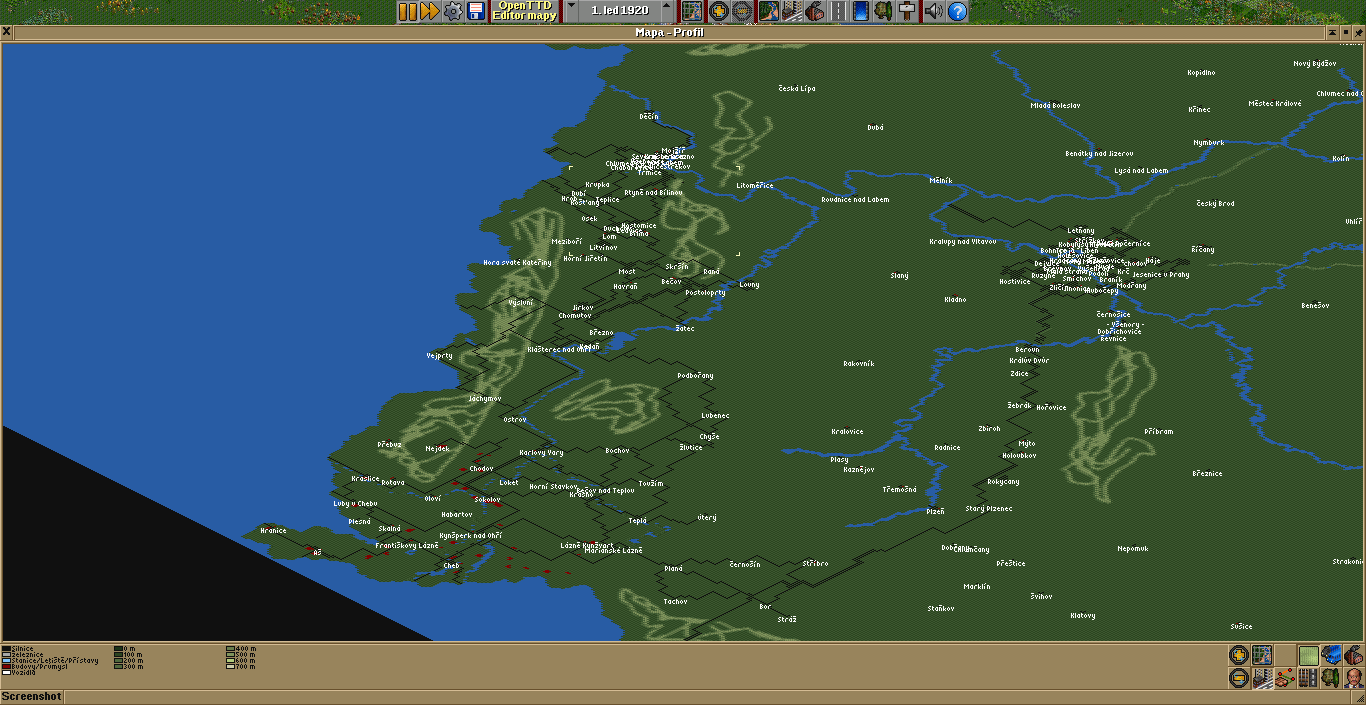This screenshot has width=1366, height=705.
Task: Shade the Mapa window
Action: pos(1334,32)
